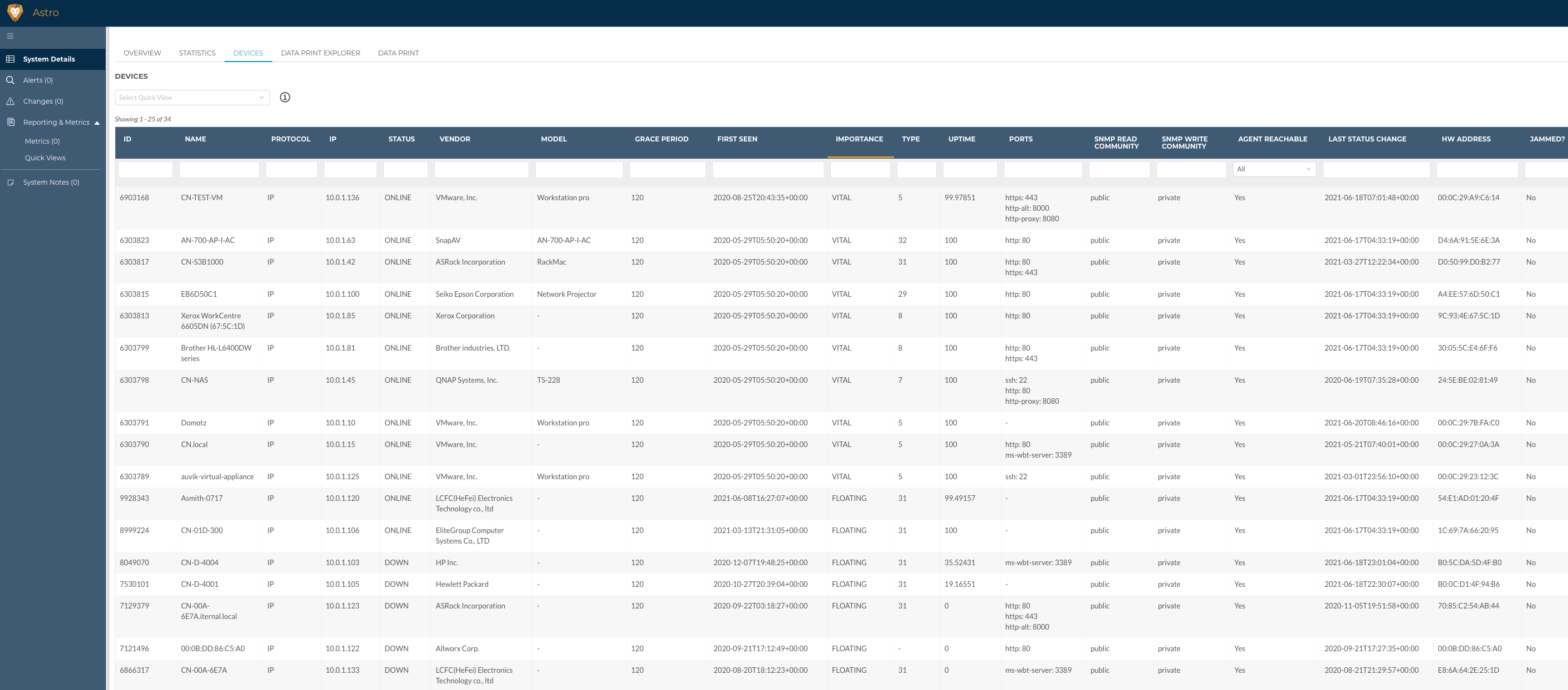Switch to the OVERVIEW tab
This screenshot has height=690, width=1568.
pos(142,52)
